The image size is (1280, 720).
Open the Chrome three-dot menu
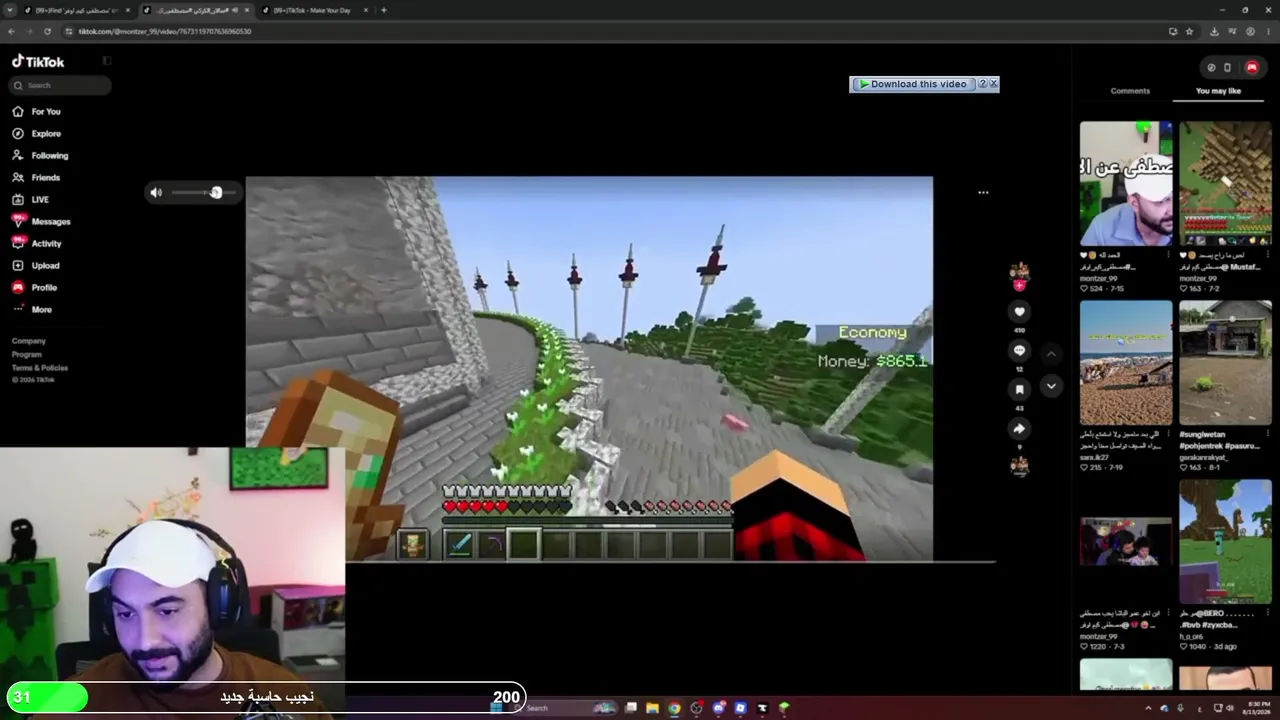click(1268, 31)
